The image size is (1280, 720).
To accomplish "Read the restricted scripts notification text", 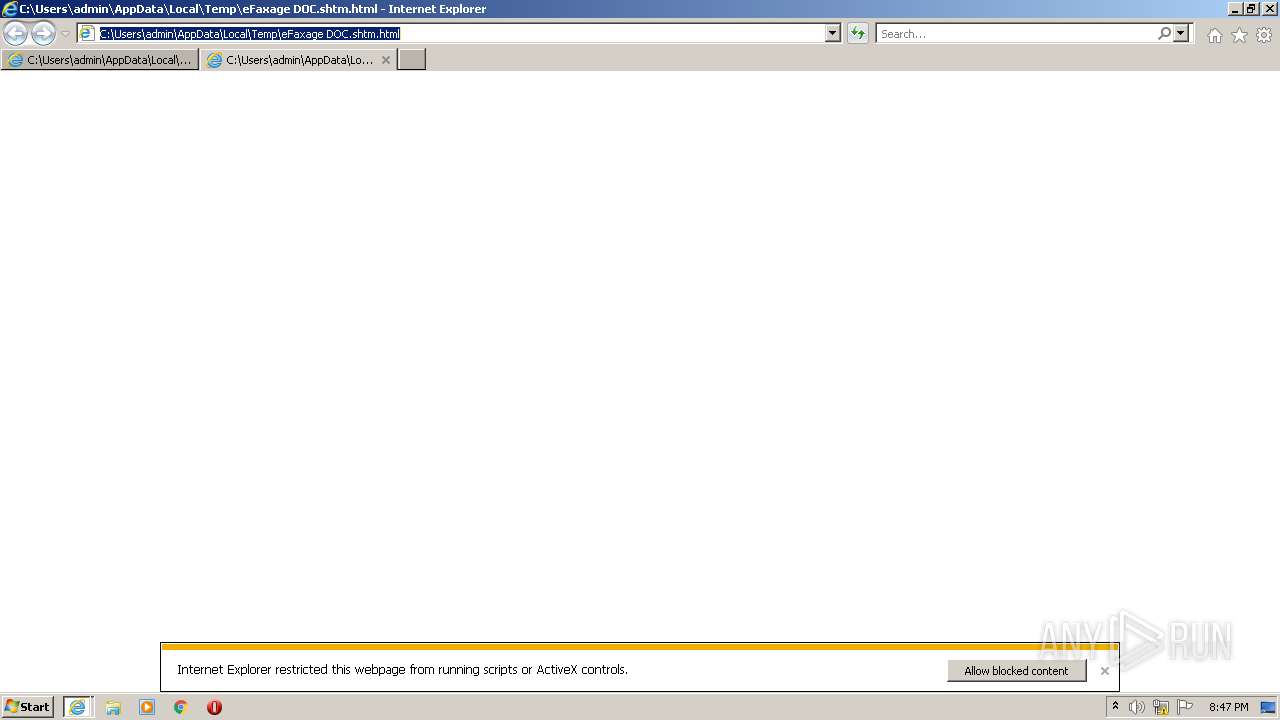I will pyautogui.click(x=403, y=670).
